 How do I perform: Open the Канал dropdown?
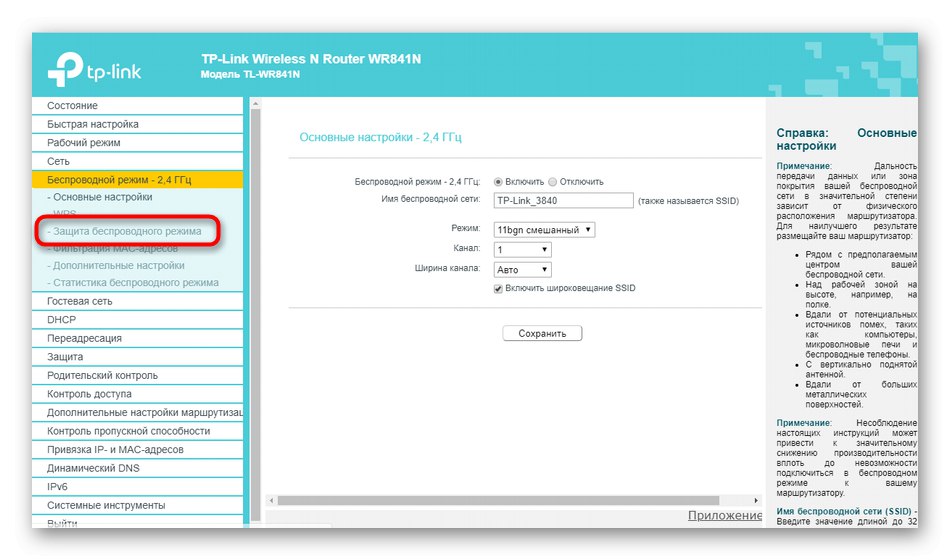(x=522, y=250)
